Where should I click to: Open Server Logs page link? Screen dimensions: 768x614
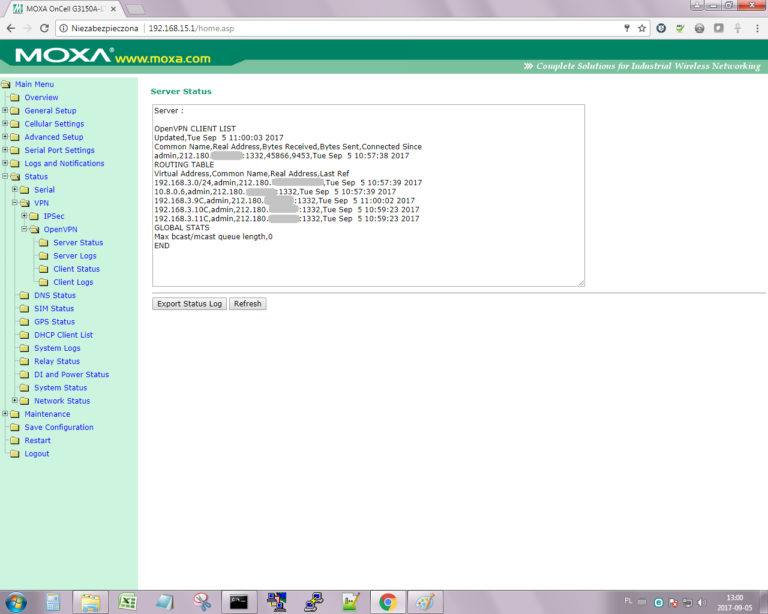coord(74,256)
